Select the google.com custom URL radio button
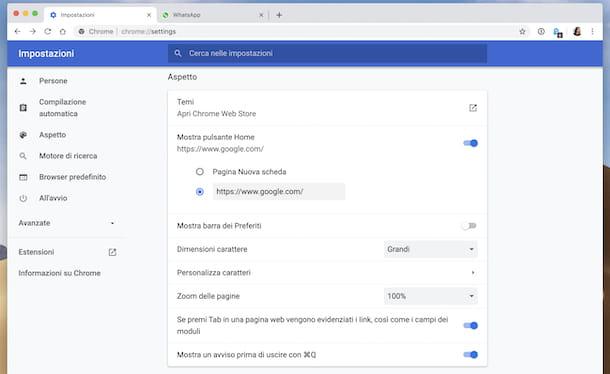Image resolution: width=610 pixels, height=374 pixels. (200, 192)
